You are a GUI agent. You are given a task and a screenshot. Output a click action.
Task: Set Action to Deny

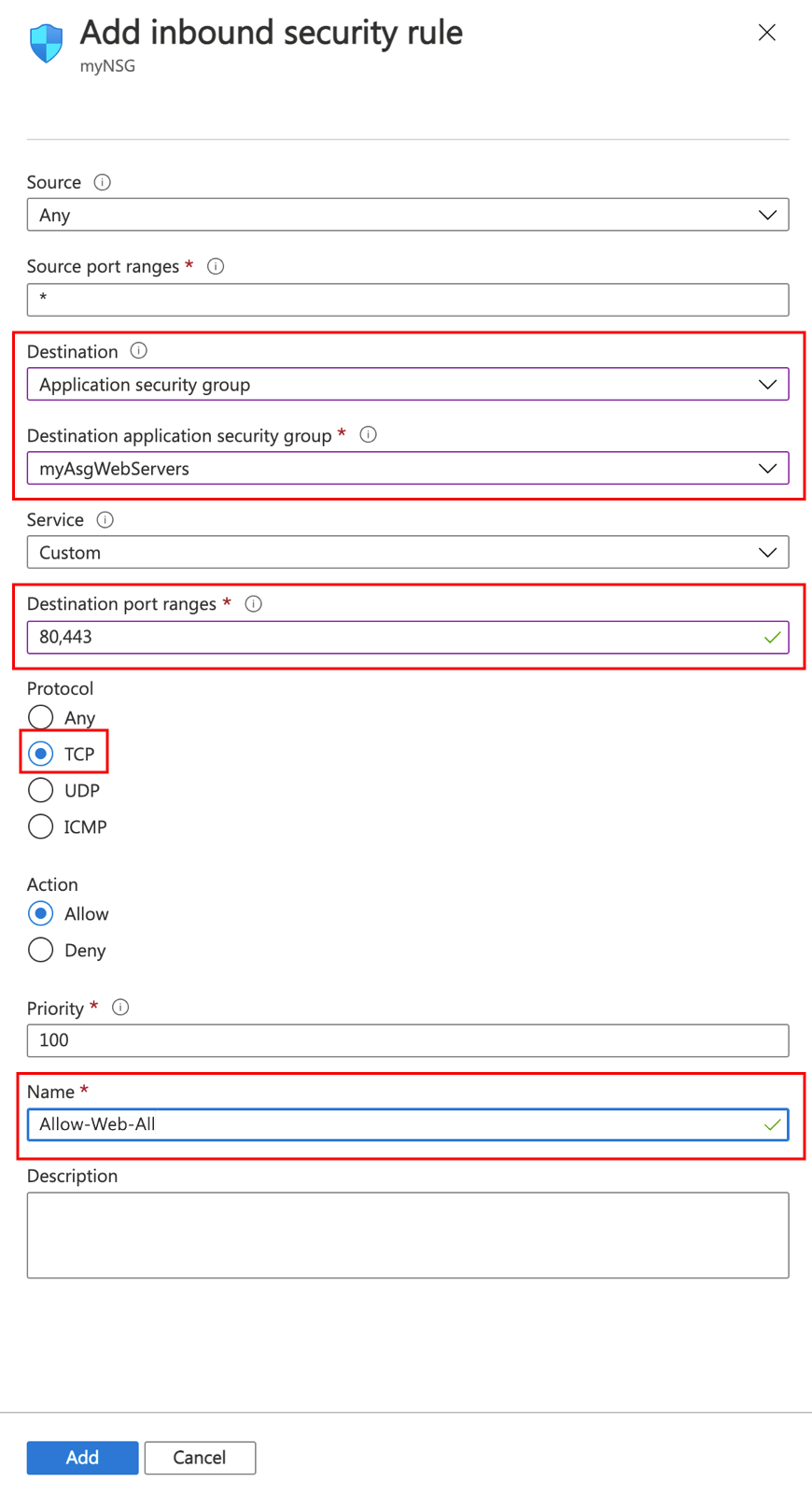(41, 950)
